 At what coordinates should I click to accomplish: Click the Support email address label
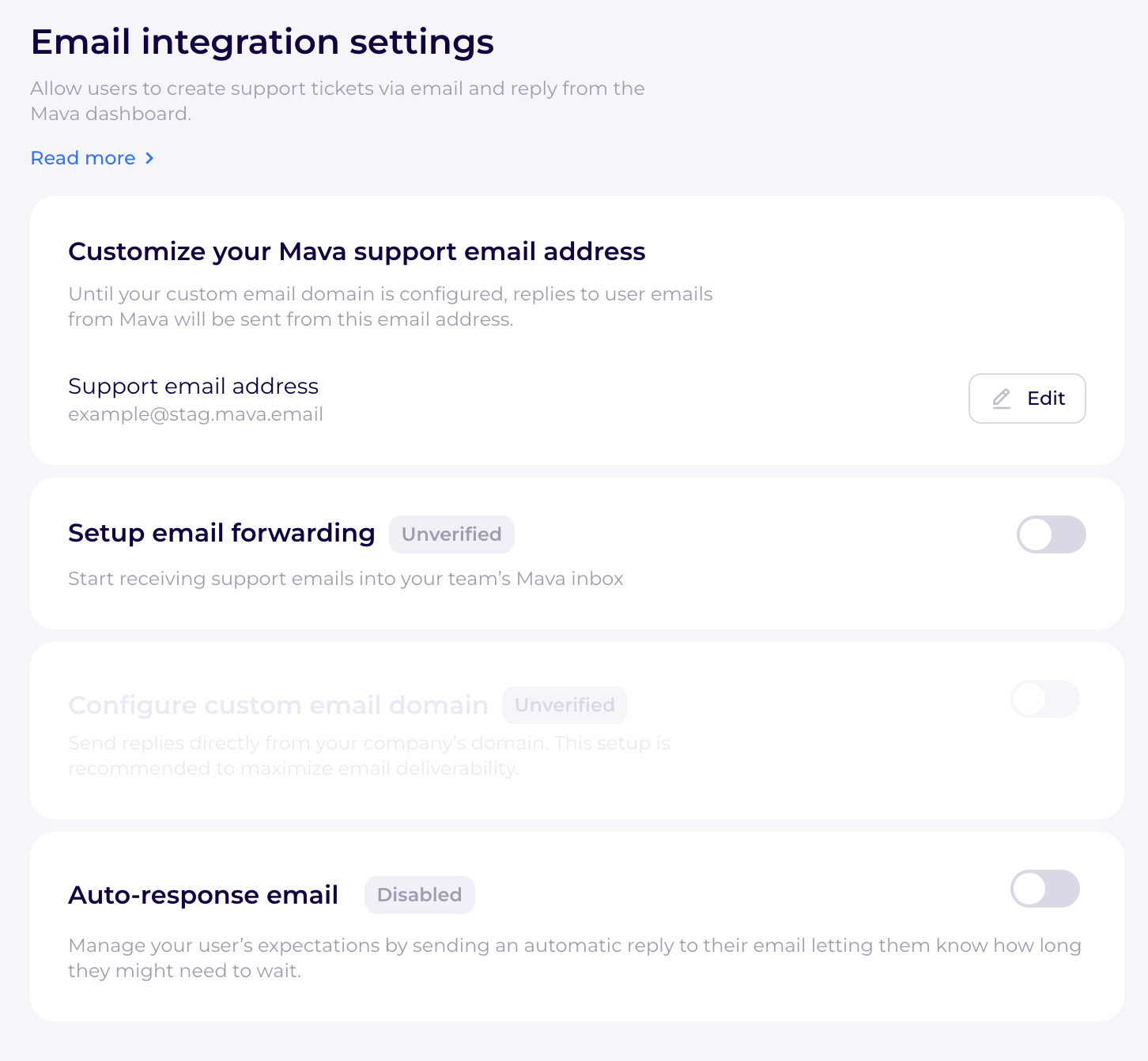(x=193, y=386)
